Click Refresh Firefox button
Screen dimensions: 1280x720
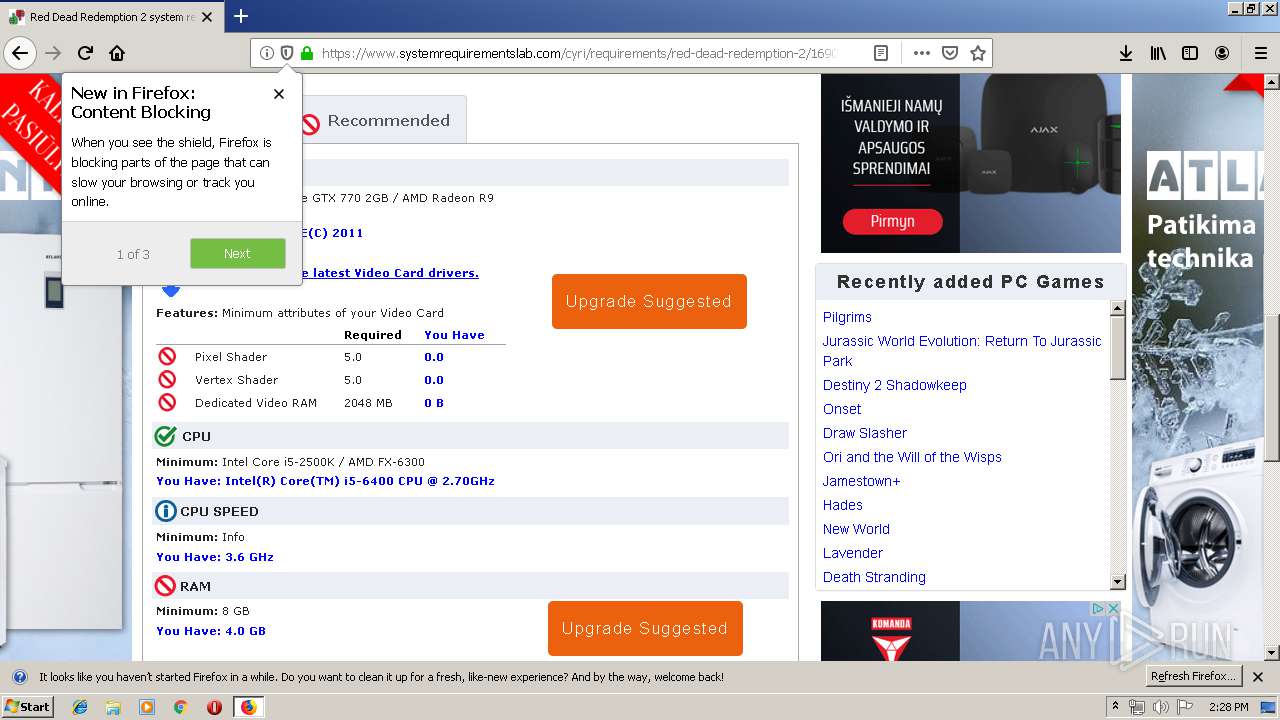[x=1193, y=677]
